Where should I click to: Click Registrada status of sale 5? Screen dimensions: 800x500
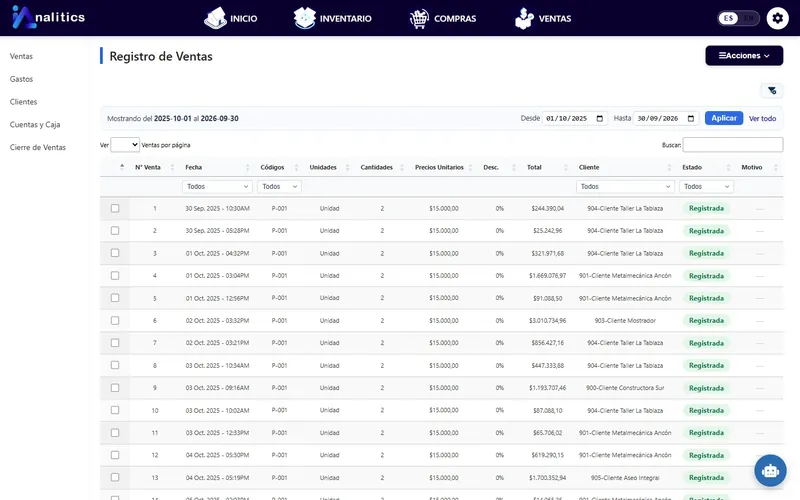[x=706, y=298]
